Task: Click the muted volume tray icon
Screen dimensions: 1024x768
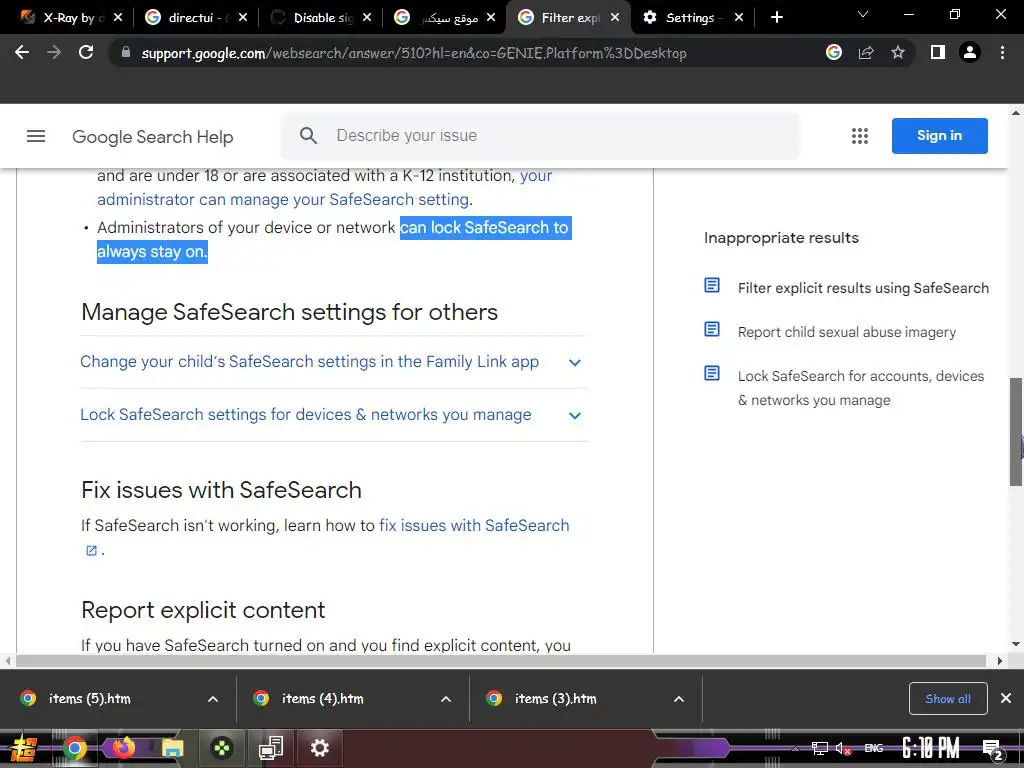Action: tap(843, 748)
